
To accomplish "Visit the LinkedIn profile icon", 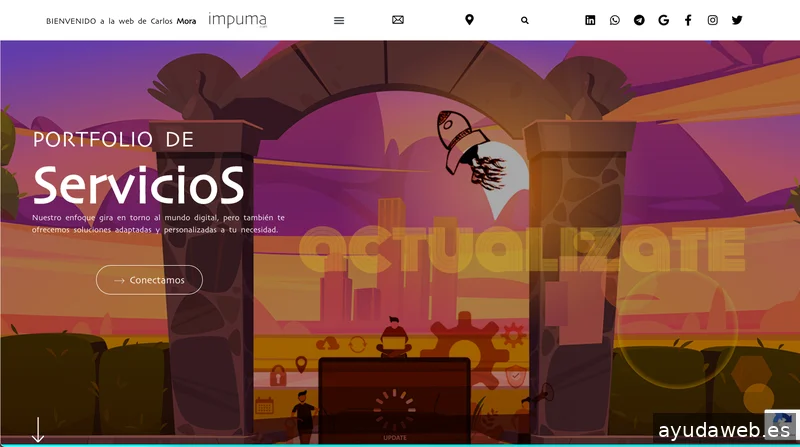I will 590,20.
